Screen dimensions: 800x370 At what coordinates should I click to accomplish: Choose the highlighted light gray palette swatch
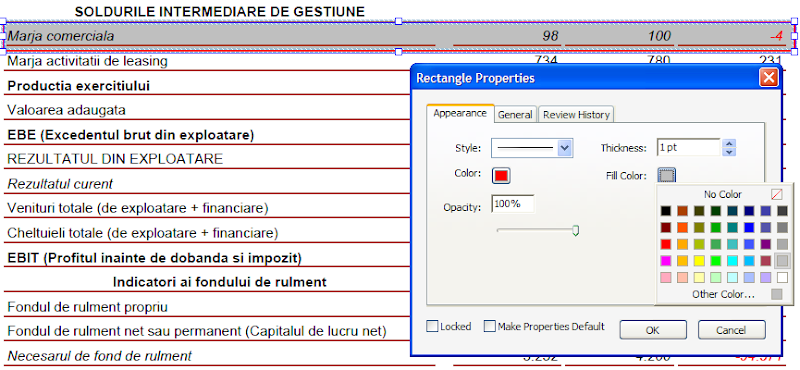point(782,261)
